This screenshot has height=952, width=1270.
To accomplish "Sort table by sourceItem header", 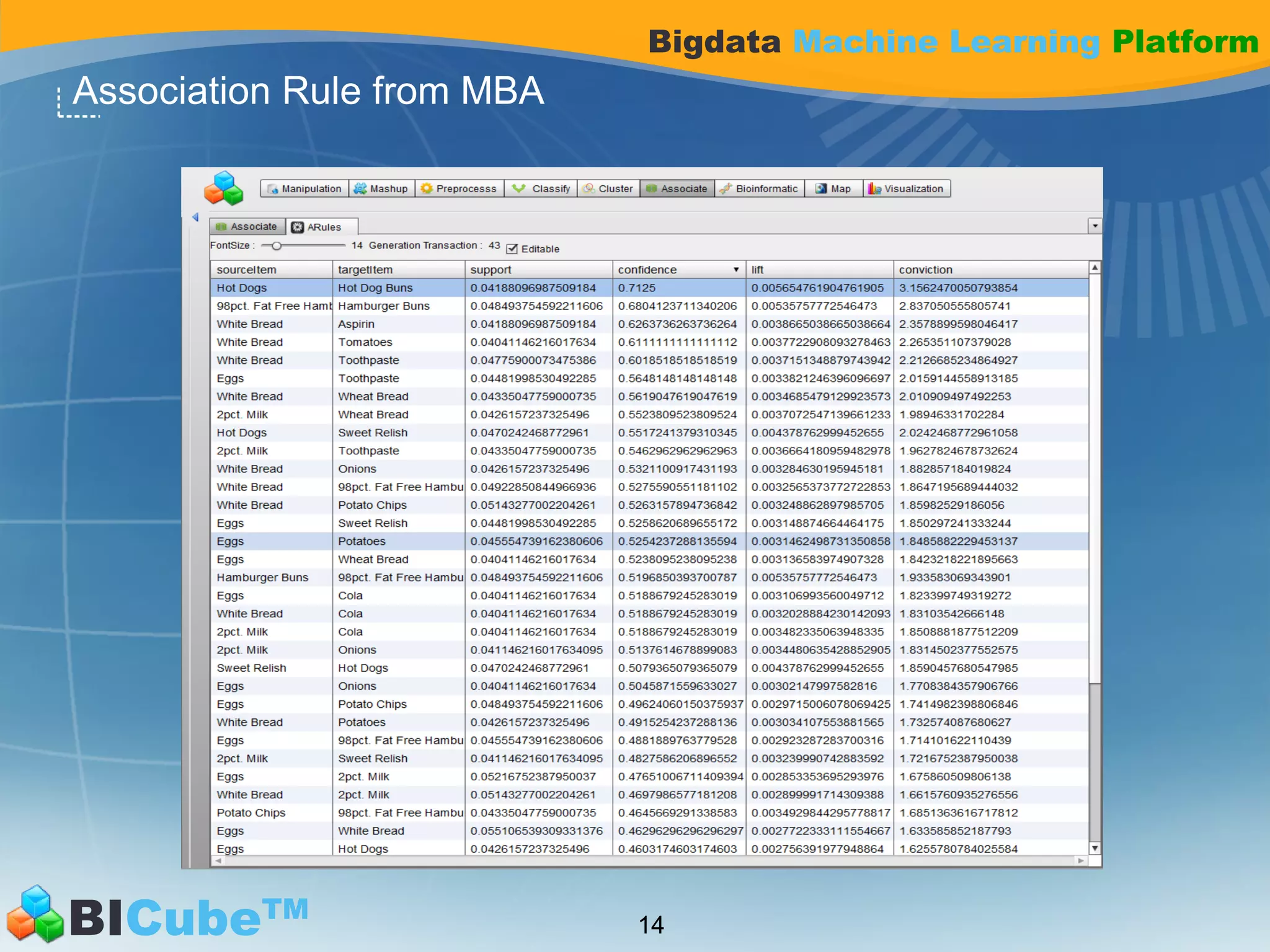I will (x=271, y=270).
